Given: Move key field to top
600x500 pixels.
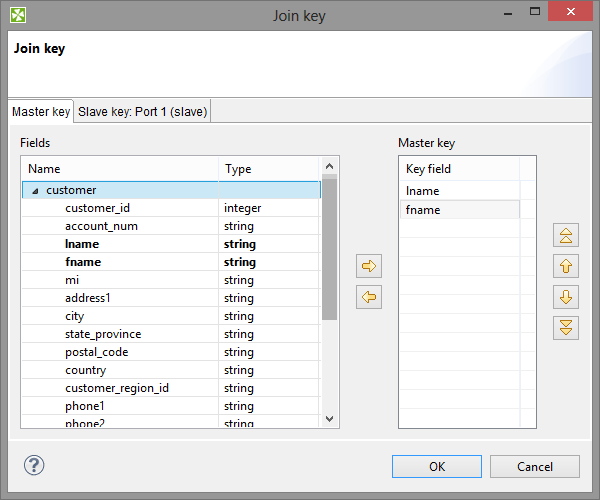Looking at the screenshot, I should coord(566,236).
